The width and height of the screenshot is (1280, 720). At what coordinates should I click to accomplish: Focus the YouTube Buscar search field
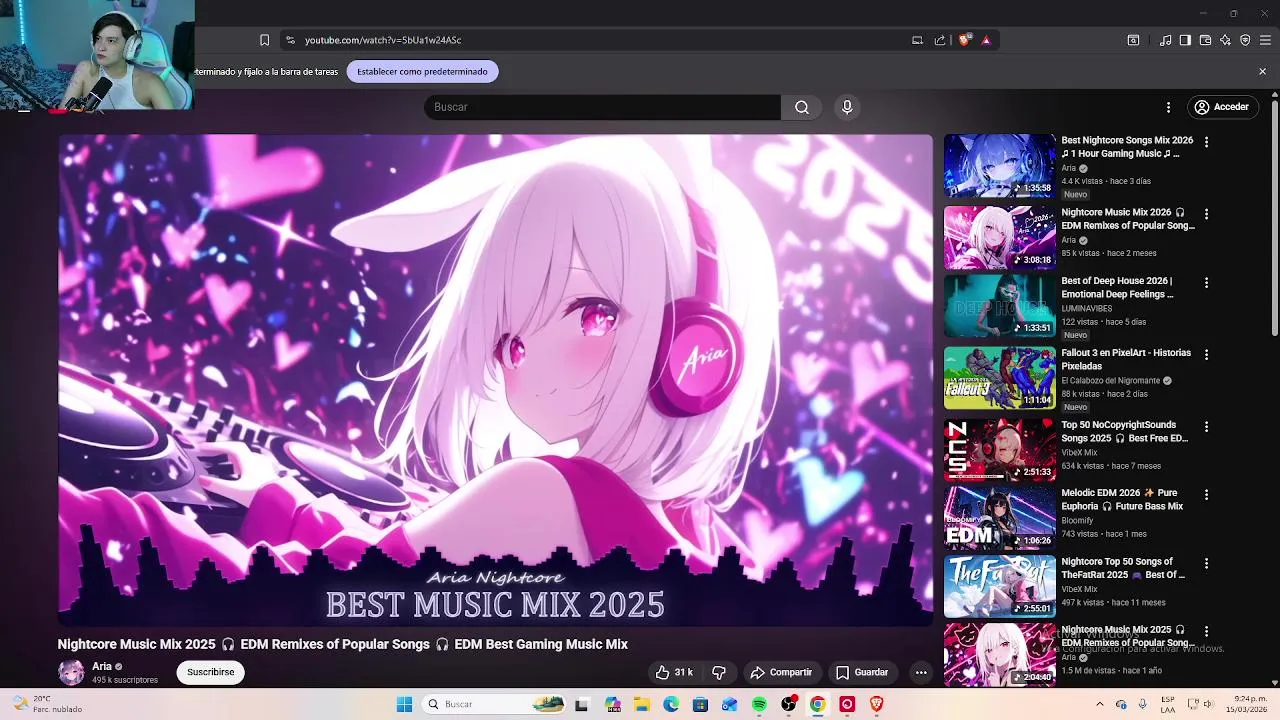click(603, 107)
